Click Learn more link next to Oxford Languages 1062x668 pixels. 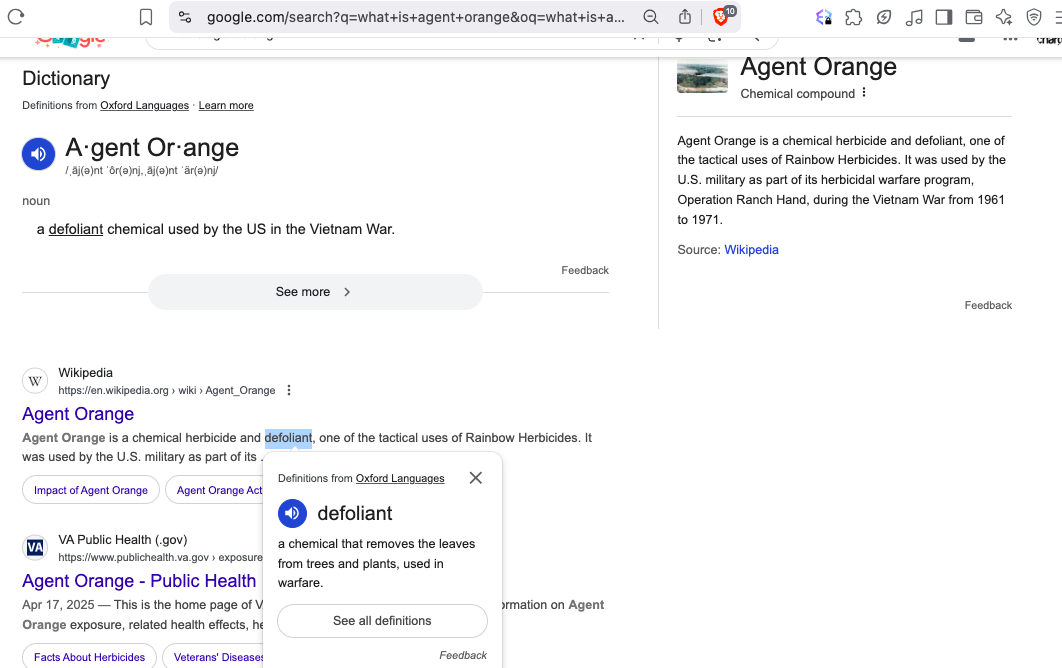click(x=226, y=105)
